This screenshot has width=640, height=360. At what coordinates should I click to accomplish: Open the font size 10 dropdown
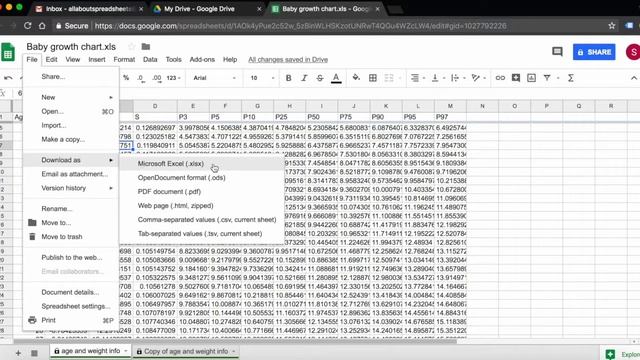[262, 78]
